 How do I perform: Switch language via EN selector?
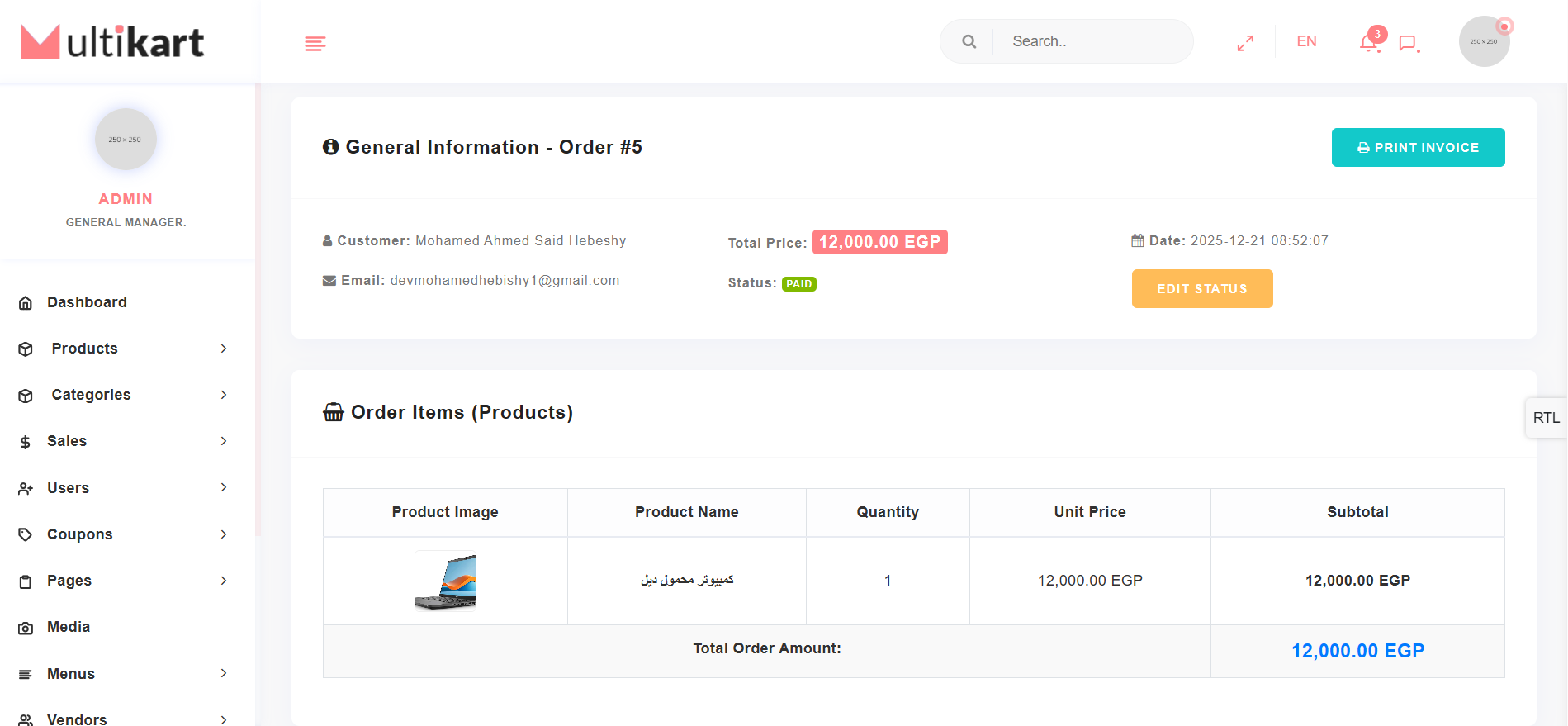[1306, 41]
